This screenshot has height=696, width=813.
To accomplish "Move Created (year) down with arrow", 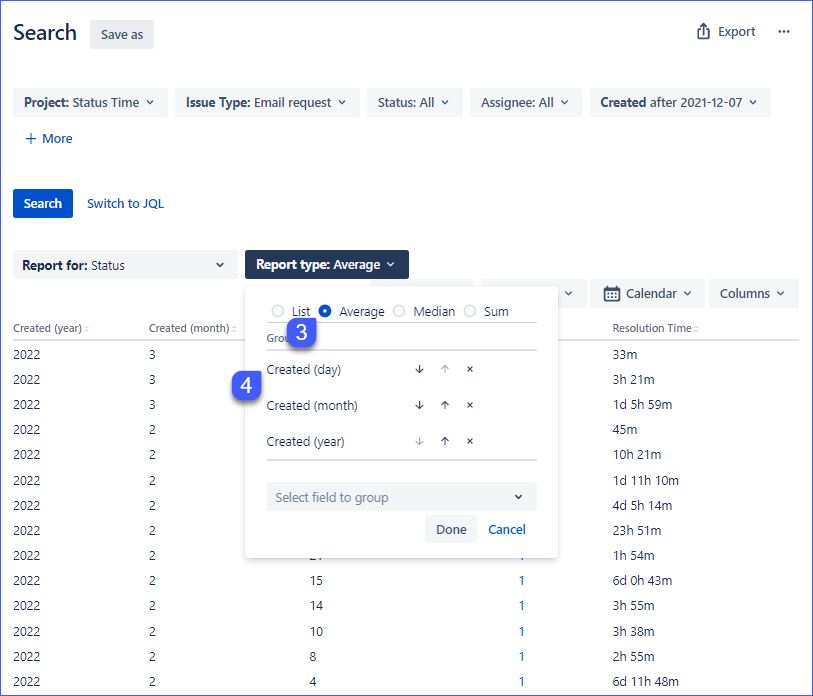I will (x=419, y=441).
